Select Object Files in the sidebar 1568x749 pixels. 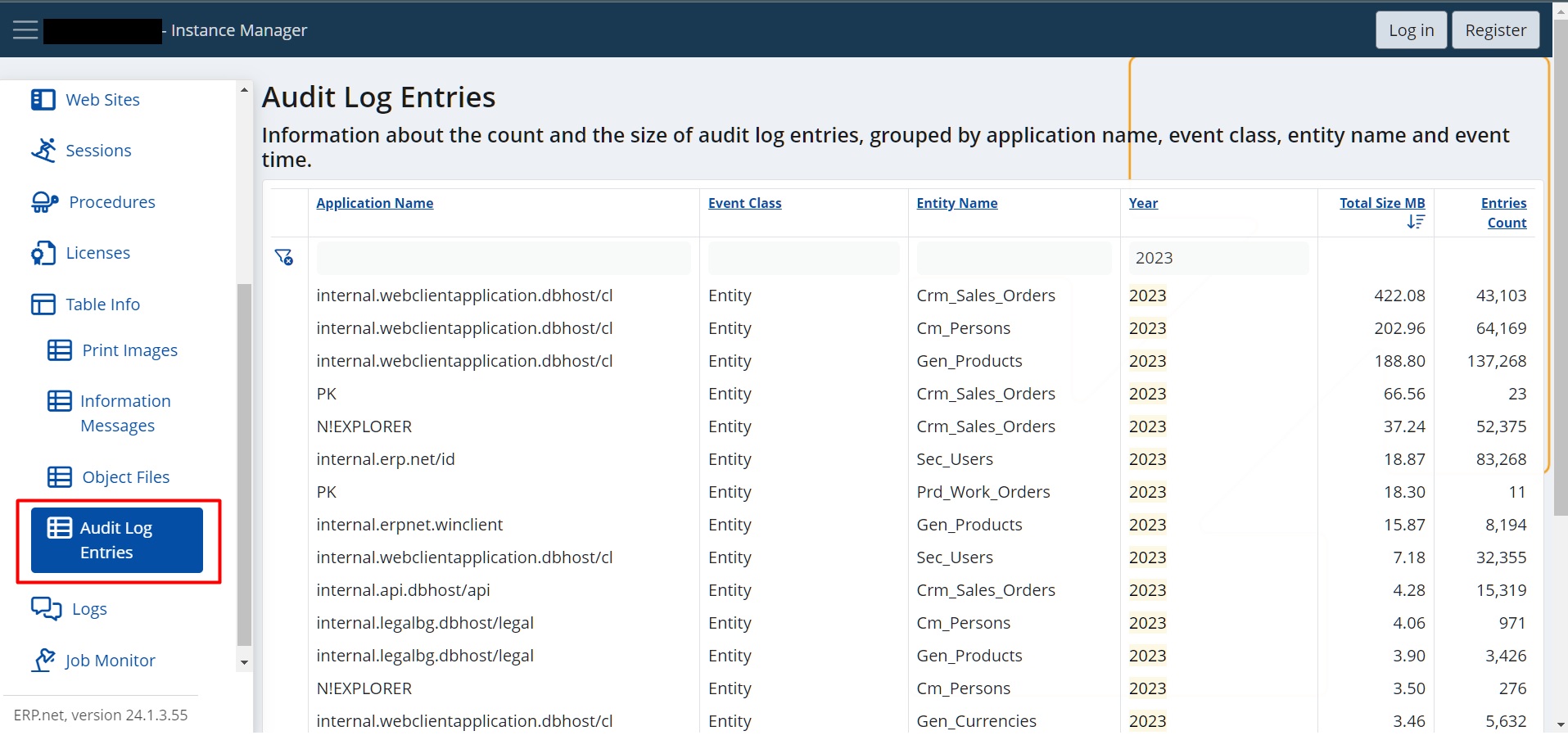pyautogui.click(x=125, y=477)
